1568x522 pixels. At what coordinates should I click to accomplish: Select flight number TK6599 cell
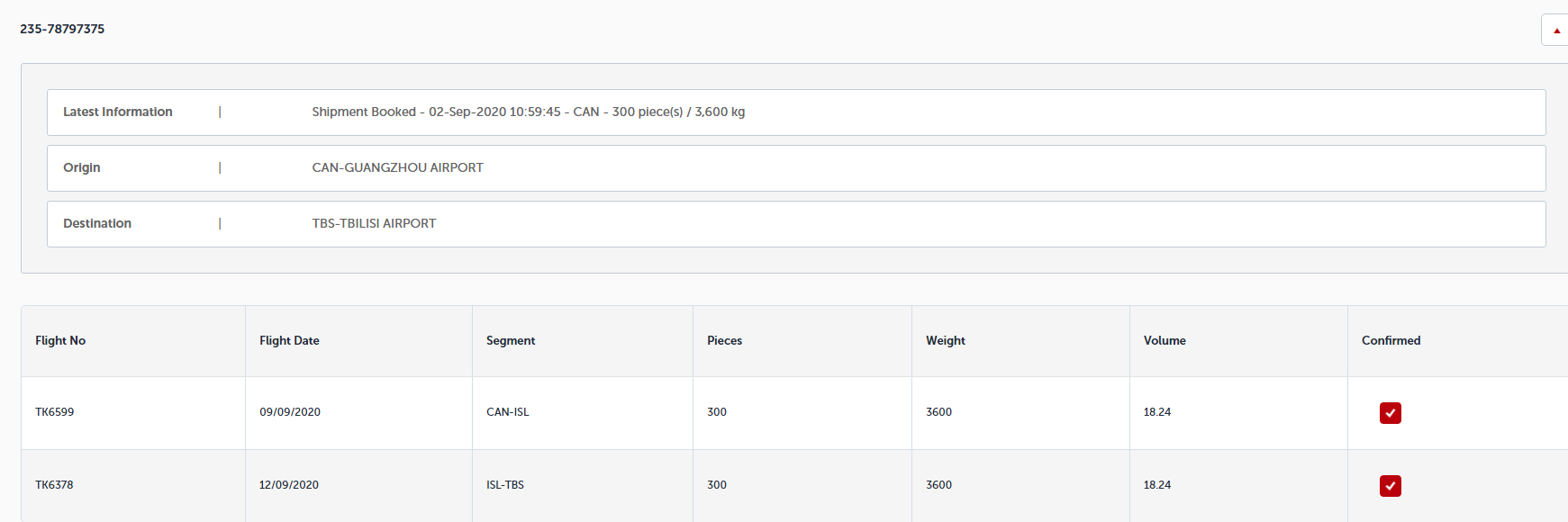coord(55,412)
